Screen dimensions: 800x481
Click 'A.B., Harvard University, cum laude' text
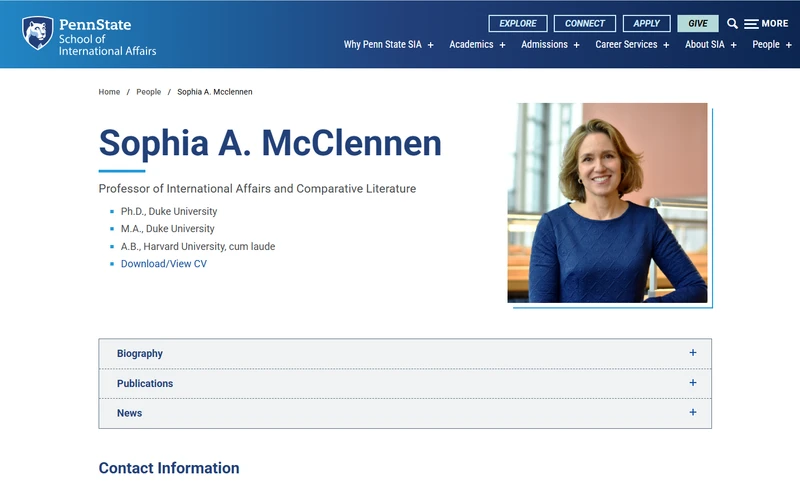[198, 246]
